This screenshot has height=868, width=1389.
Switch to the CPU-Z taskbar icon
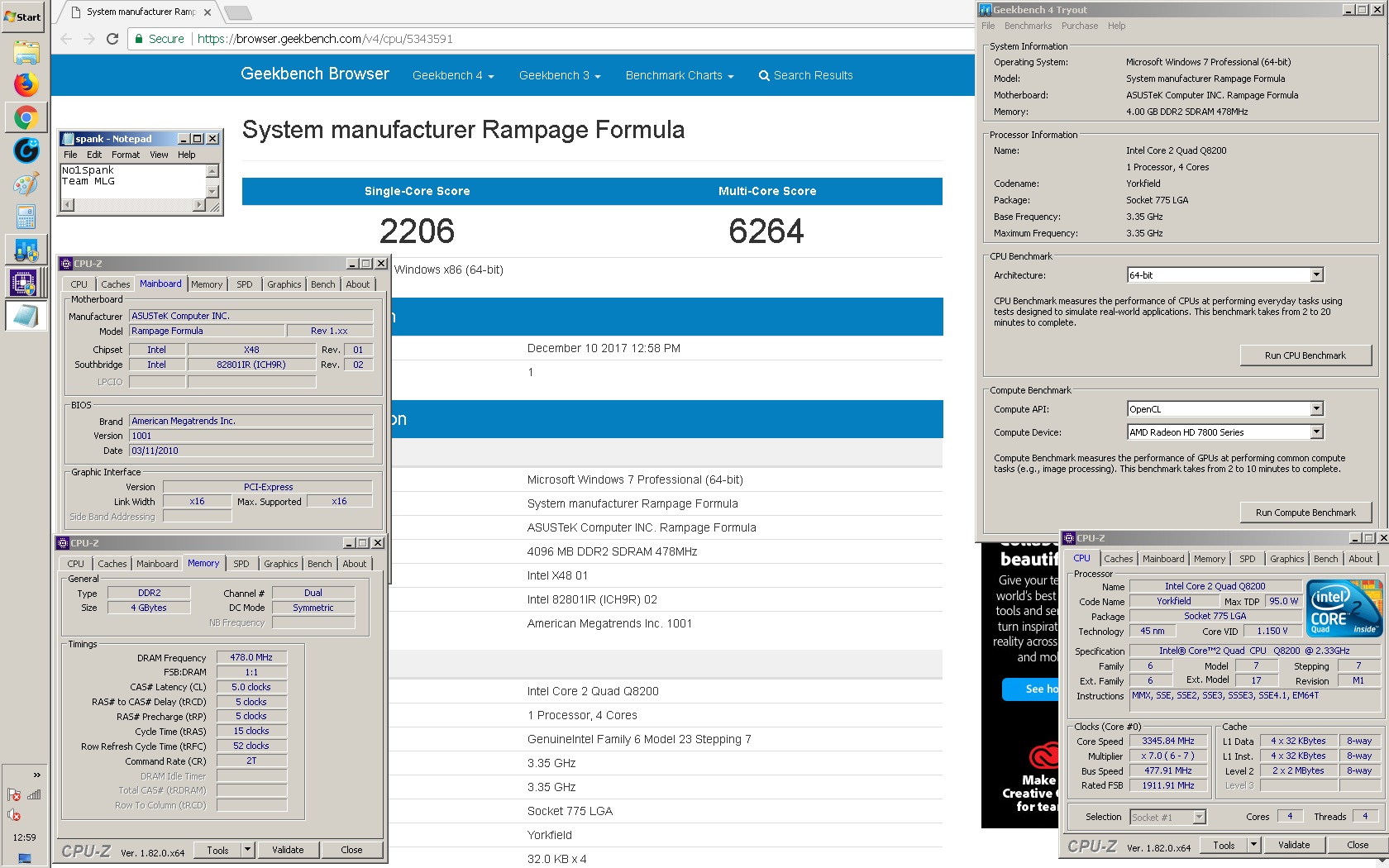tap(26, 283)
